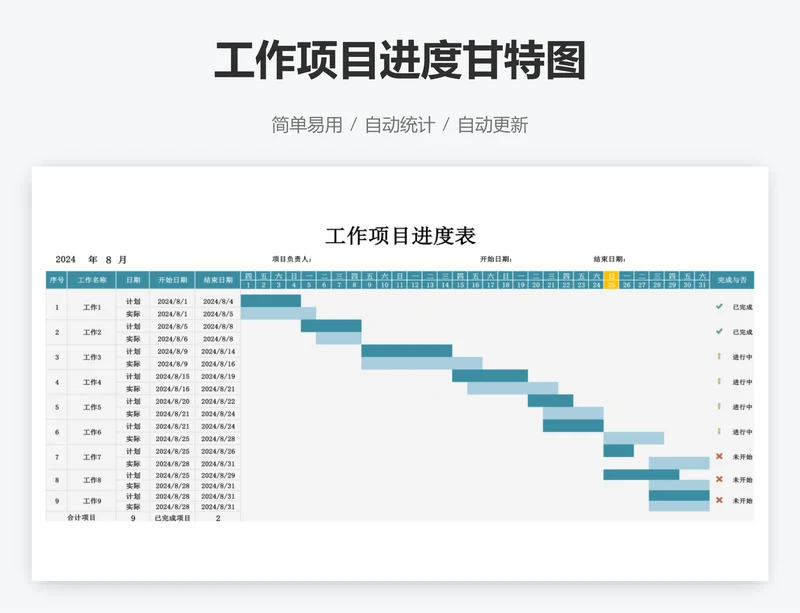Select the 工作7 name cell
This screenshot has height=613, width=800.
[92, 457]
